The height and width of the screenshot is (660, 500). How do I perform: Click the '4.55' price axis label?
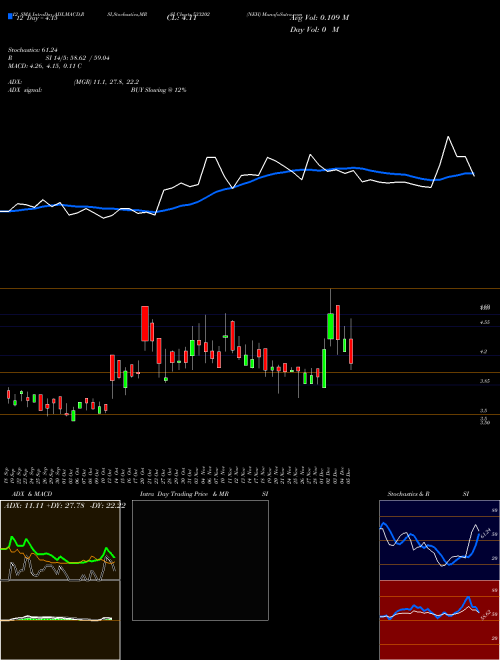[484, 322]
